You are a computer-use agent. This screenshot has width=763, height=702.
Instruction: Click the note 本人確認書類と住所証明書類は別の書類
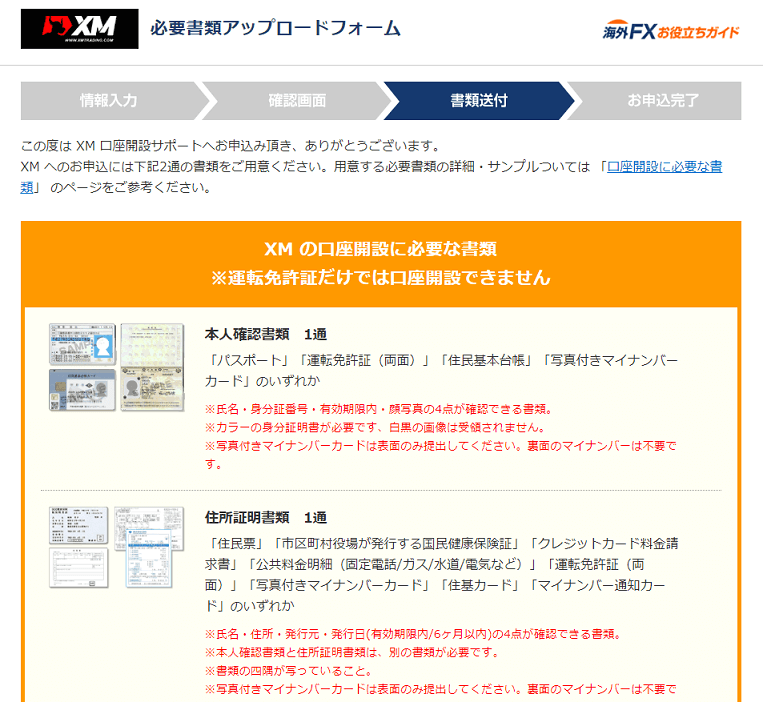point(352,652)
